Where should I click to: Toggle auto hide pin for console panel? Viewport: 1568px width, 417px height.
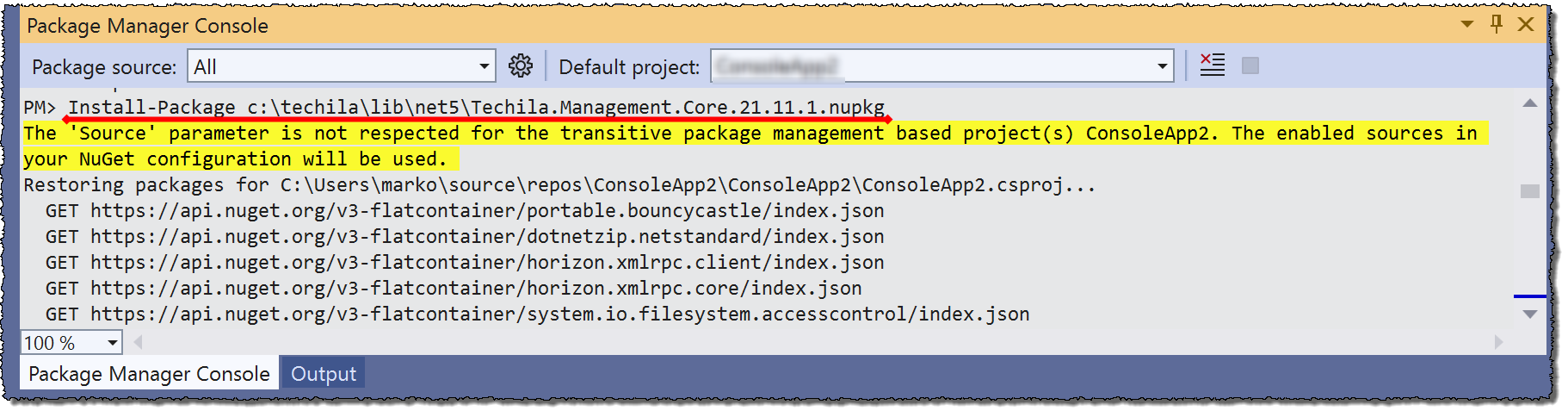pyautogui.click(x=1497, y=24)
